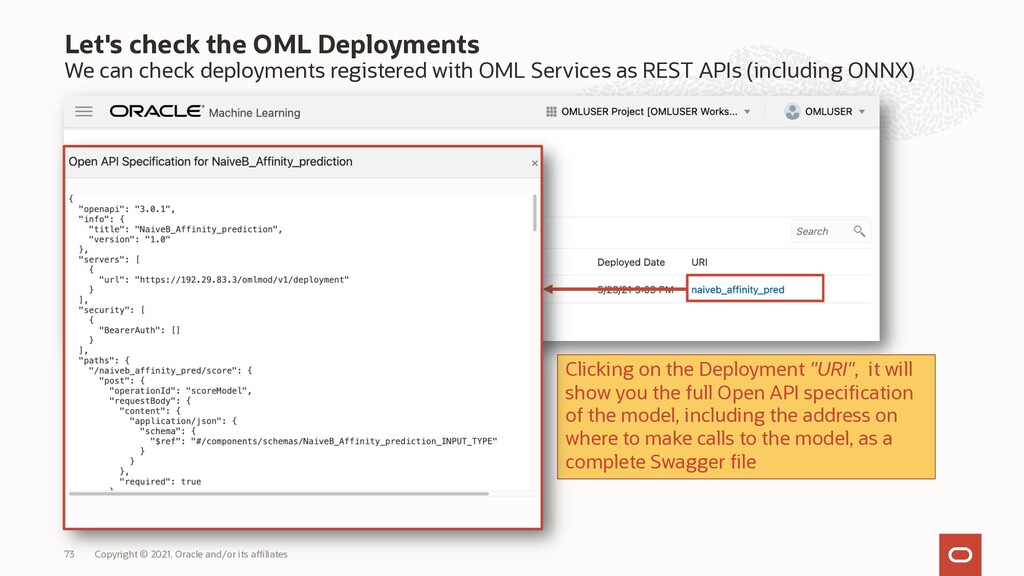
Task: Click the "openapi": "3.0.1" line
Action: 127,209
